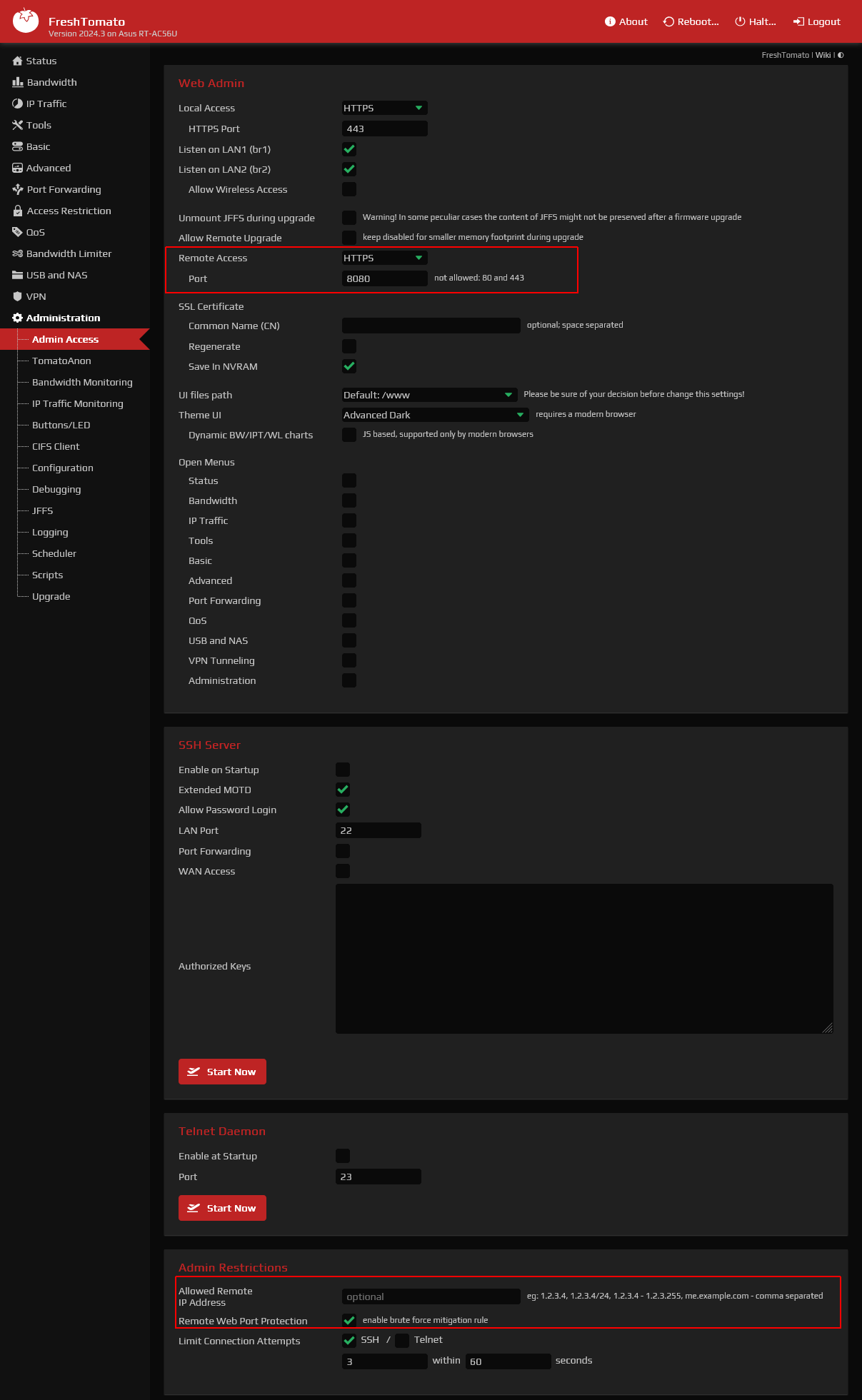
Task: Check SSH Enable on Startup
Action: 343,770
